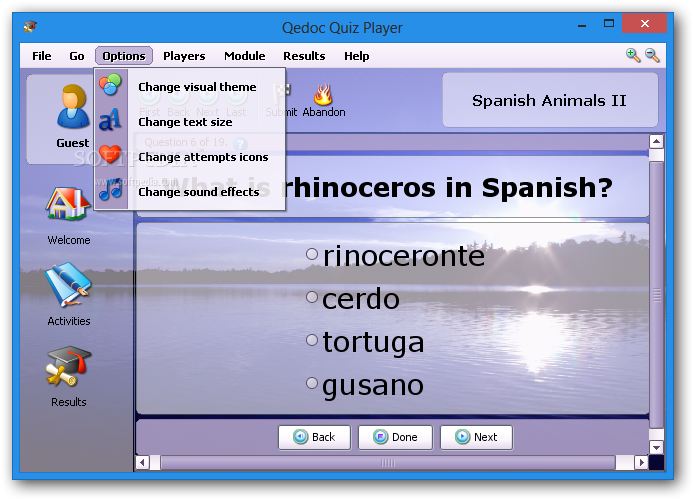
Task: Open the Welcome house icon
Action: [x=68, y=203]
